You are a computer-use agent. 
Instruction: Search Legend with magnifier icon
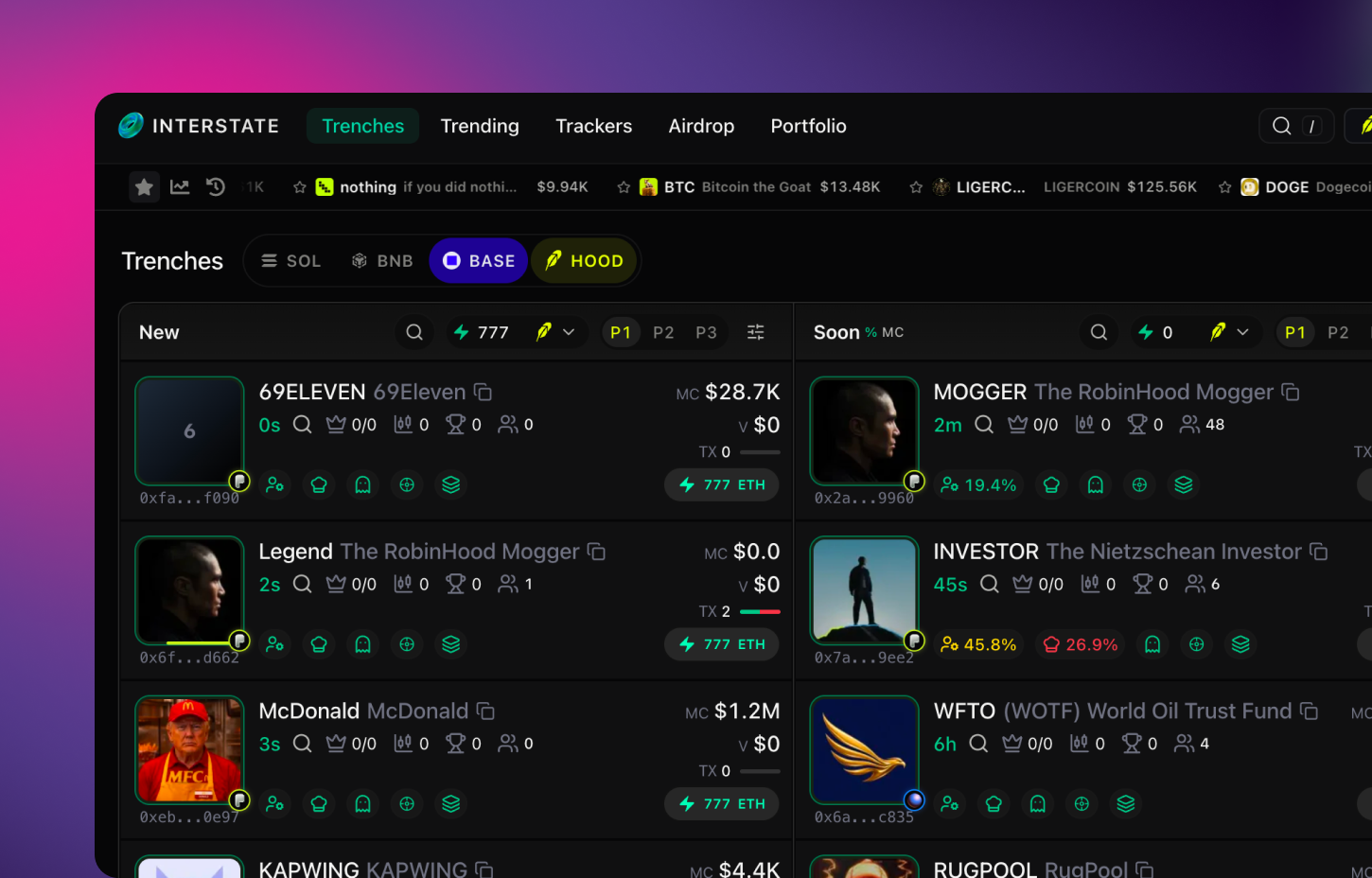pyautogui.click(x=302, y=584)
